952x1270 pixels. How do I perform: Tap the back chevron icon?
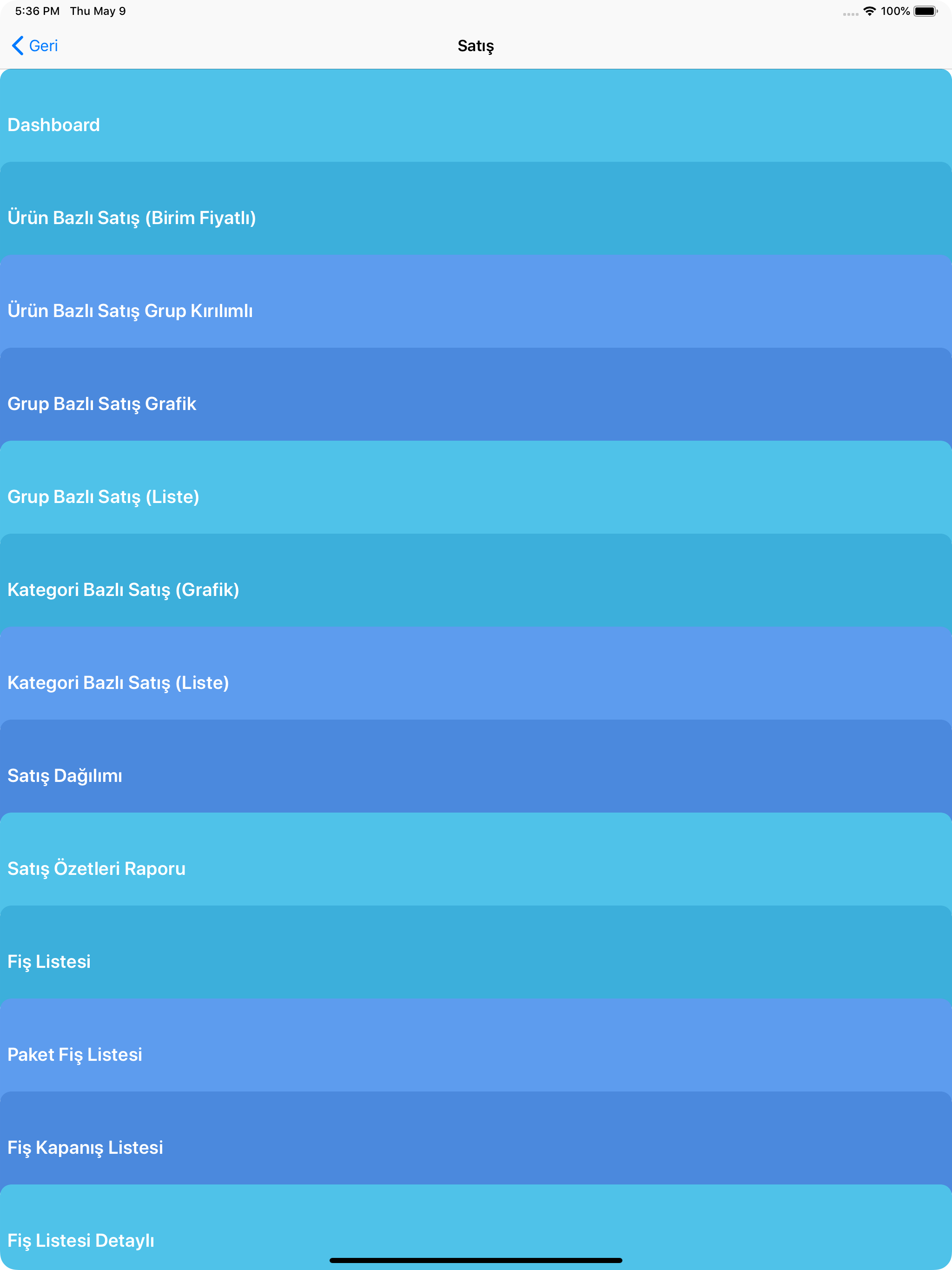point(18,46)
